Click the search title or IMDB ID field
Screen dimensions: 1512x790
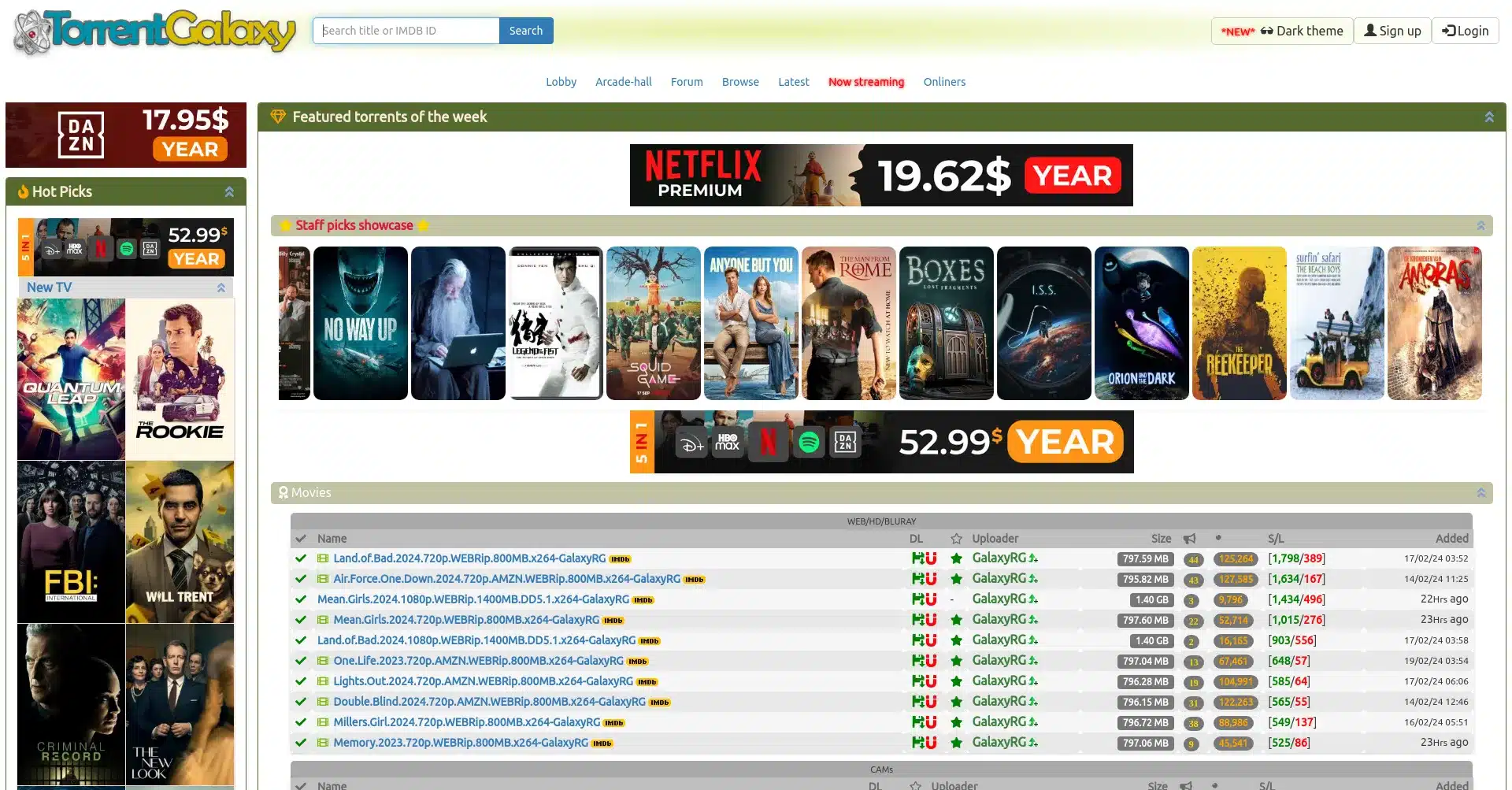(406, 31)
